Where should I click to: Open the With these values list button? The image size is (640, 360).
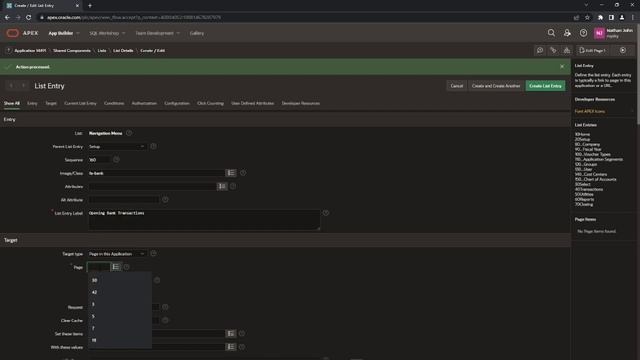pos(231,347)
